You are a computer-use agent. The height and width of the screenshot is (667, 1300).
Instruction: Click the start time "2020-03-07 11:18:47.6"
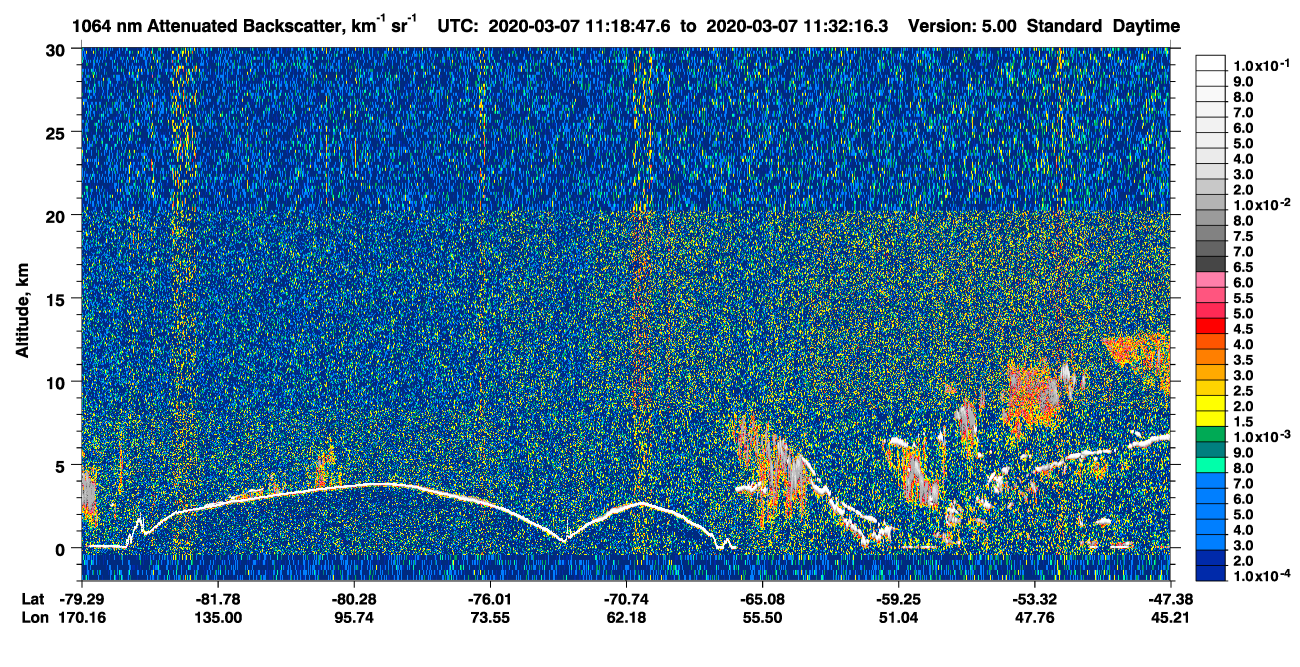pos(581,26)
